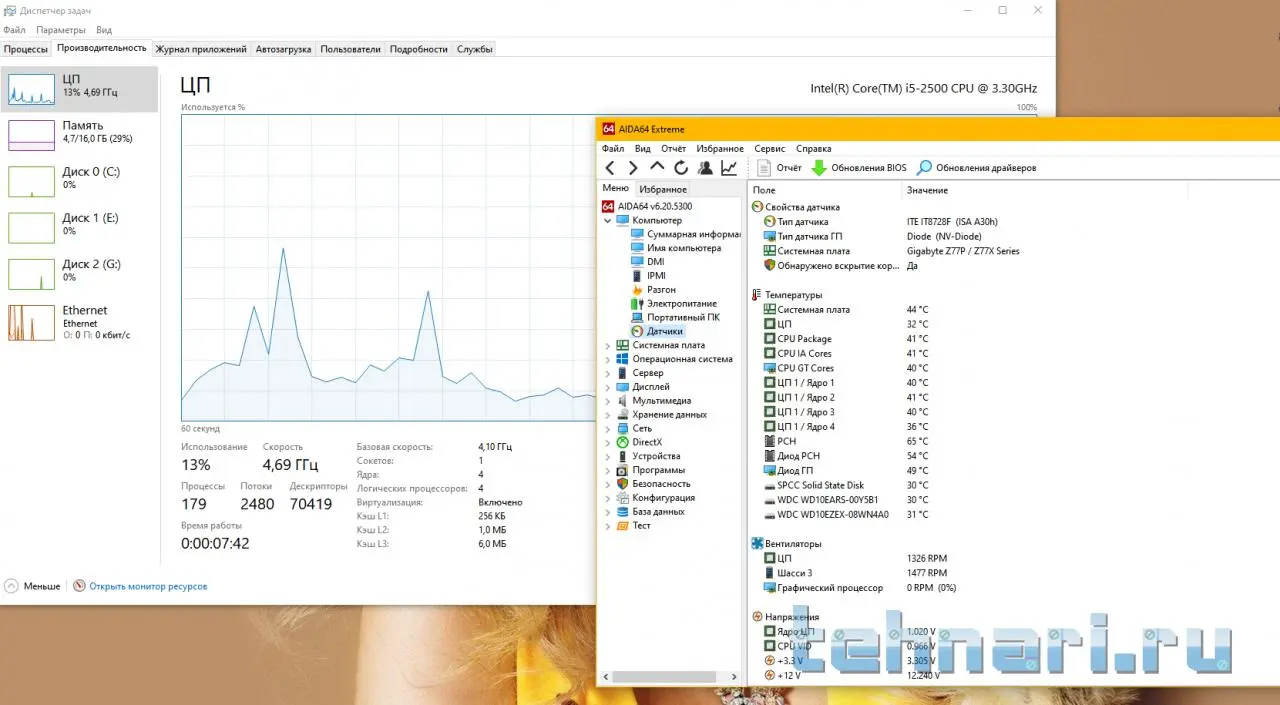The image size is (1280, 705).
Task: Click the Отчёт report toolbar button
Action: click(780, 168)
